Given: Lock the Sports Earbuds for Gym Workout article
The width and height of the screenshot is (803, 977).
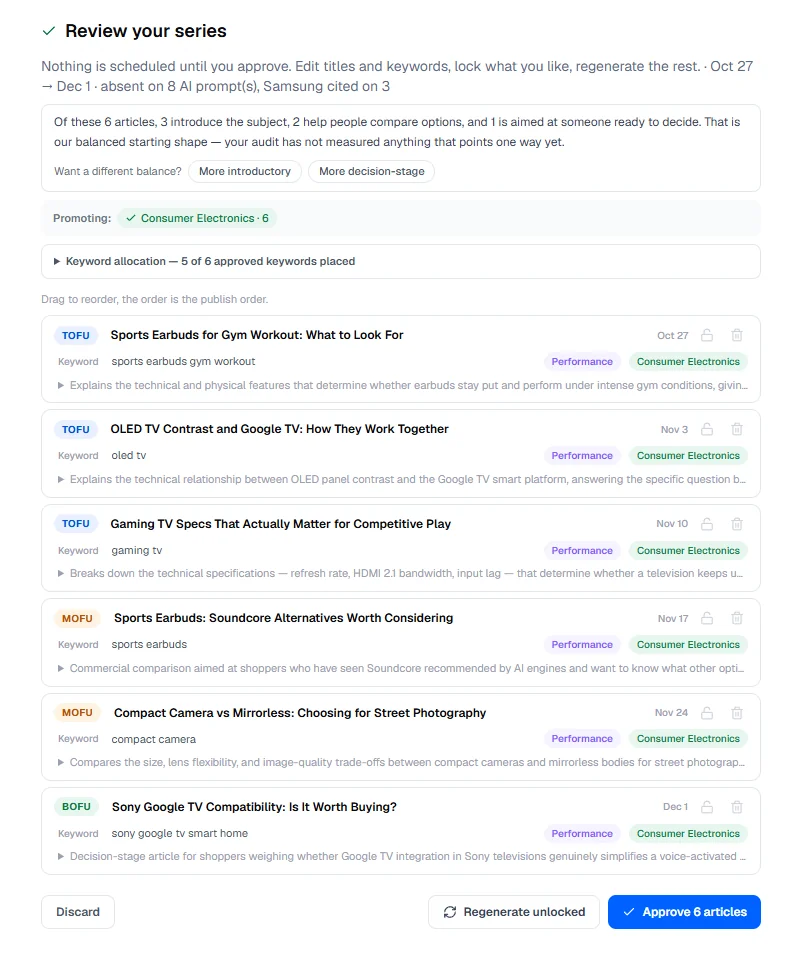Looking at the screenshot, I should coord(706,335).
